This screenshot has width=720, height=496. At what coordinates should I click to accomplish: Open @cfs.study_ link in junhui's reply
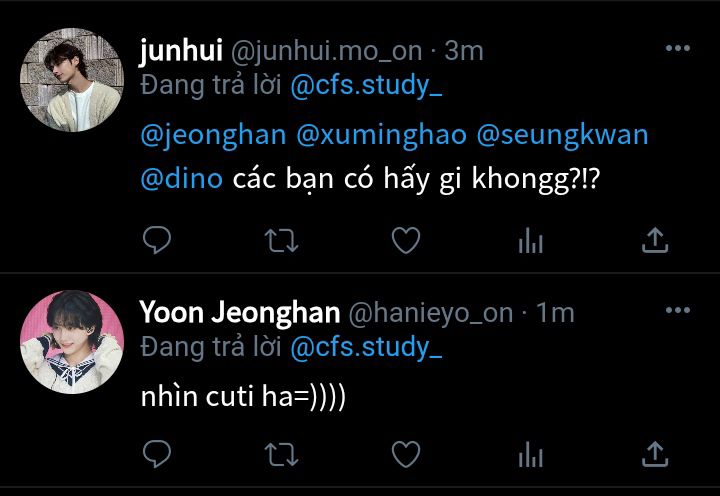coord(366,85)
